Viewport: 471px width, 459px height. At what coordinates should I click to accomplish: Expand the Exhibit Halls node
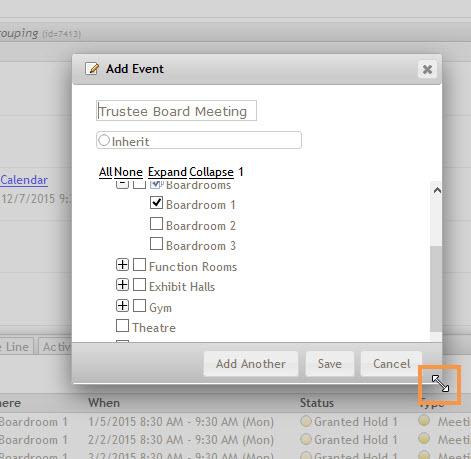122,285
